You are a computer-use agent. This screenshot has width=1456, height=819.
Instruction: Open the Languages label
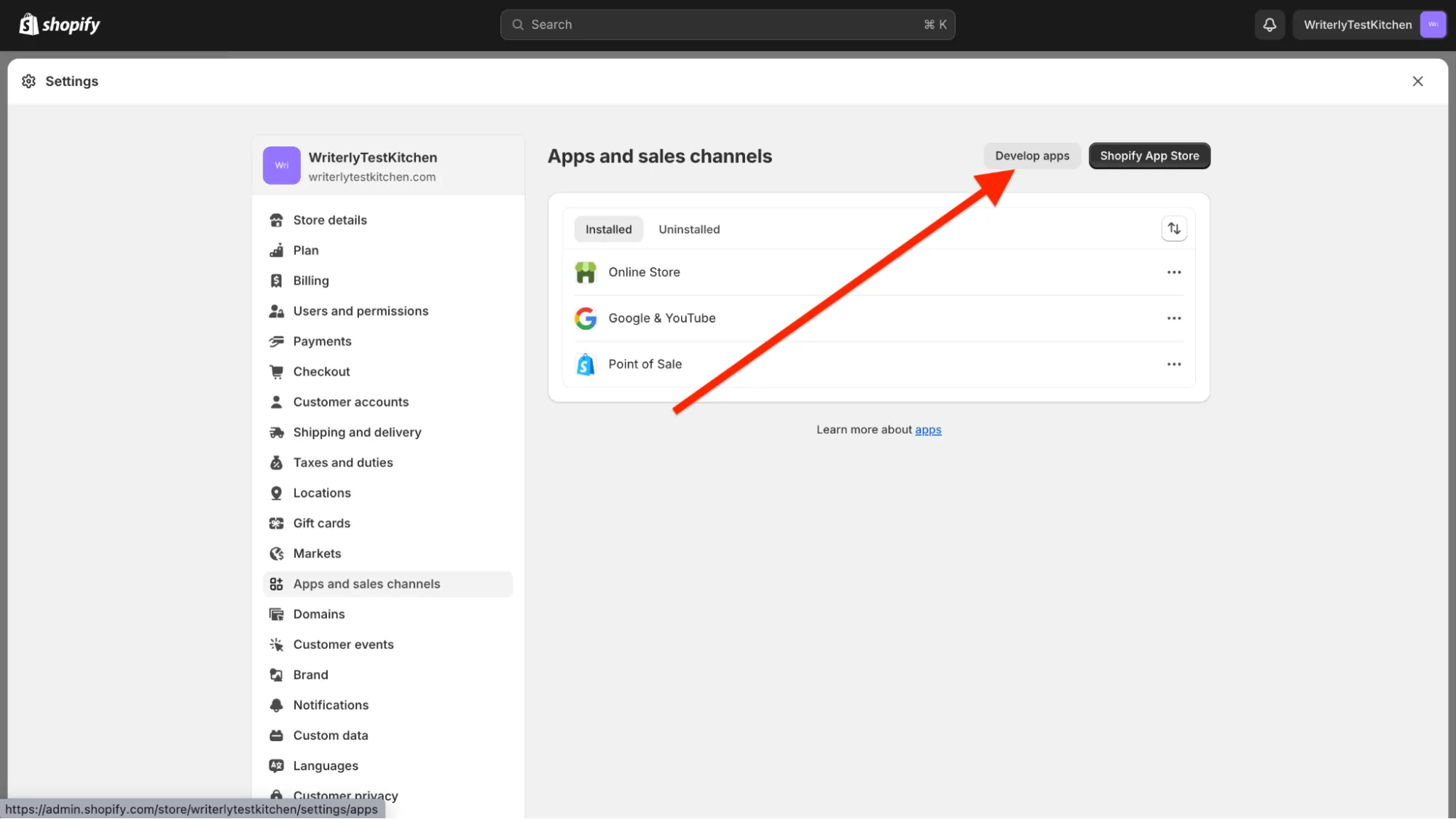point(326,766)
